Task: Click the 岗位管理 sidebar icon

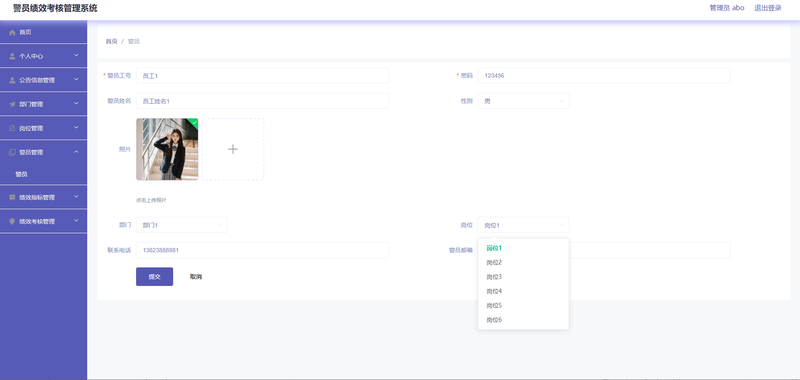Action: tap(12, 128)
